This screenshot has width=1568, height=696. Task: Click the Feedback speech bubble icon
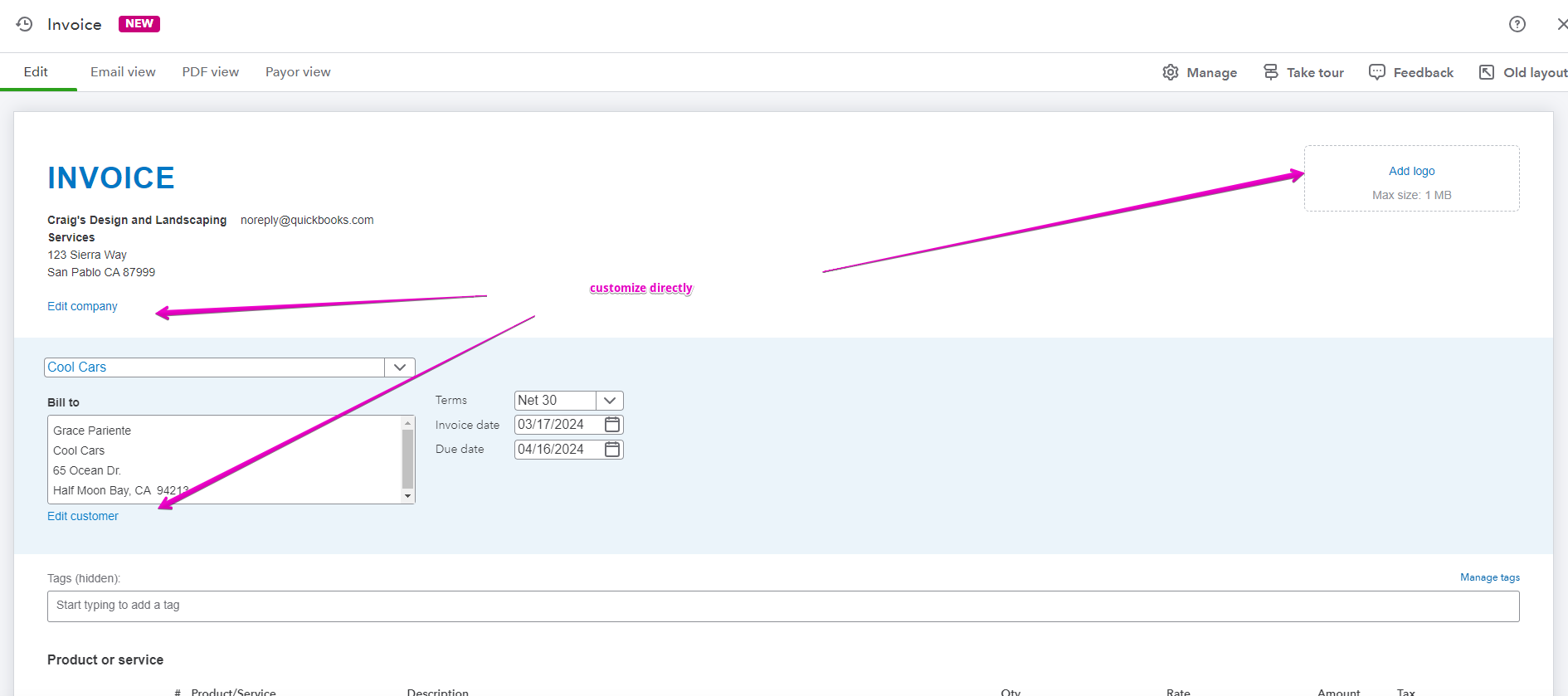1377,72
